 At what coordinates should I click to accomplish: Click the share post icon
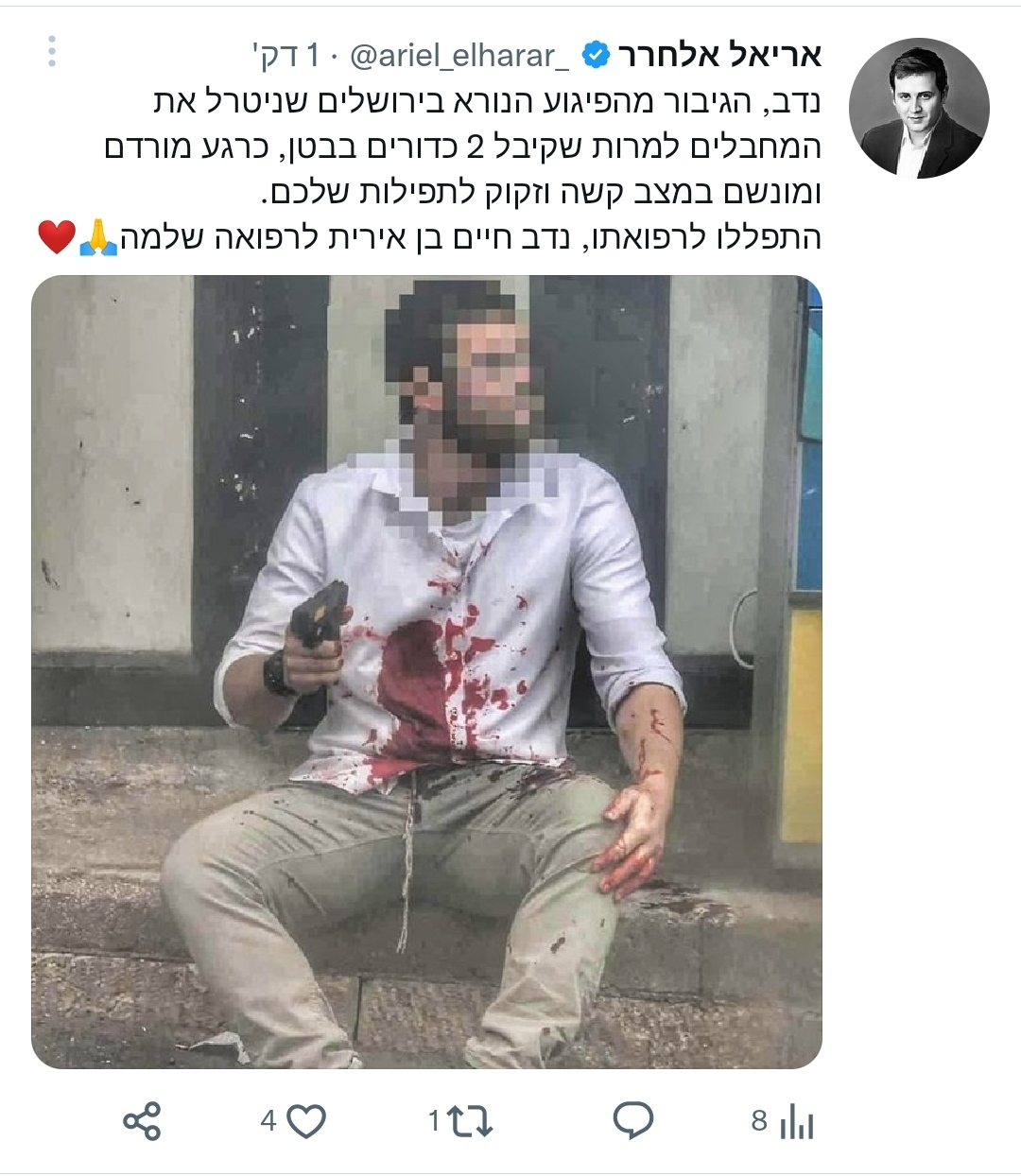(143, 1121)
